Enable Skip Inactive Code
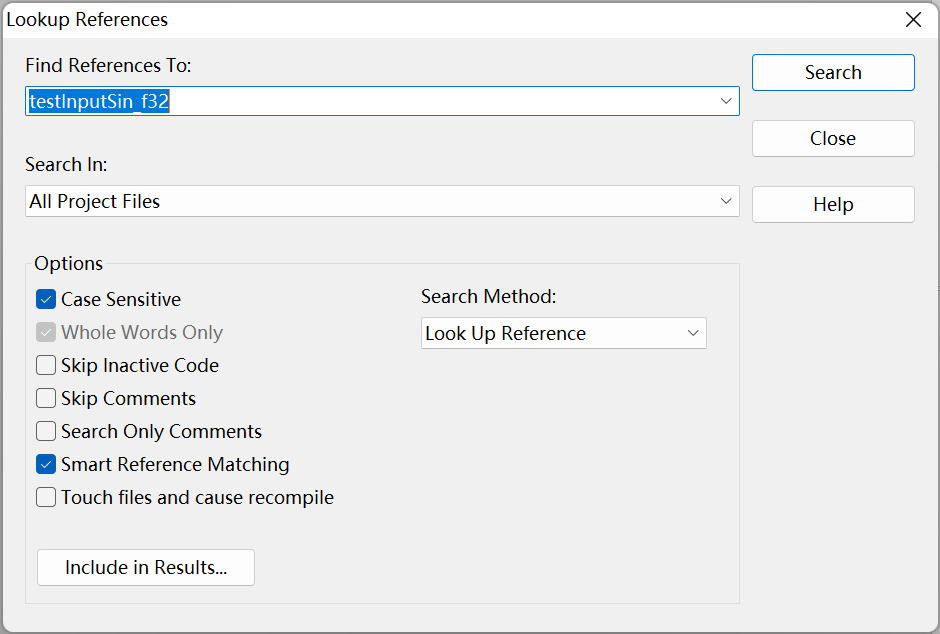This screenshot has height=634, width=940. pyautogui.click(x=46, y=365)
